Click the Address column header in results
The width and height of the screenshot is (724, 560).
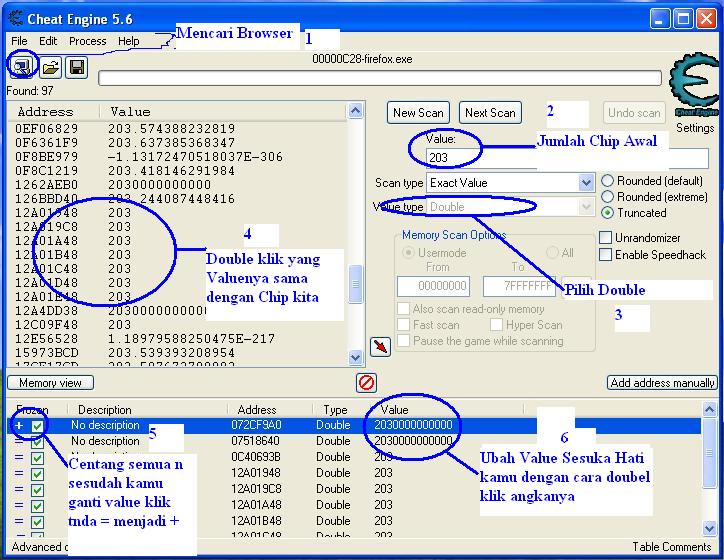point(46,112)
